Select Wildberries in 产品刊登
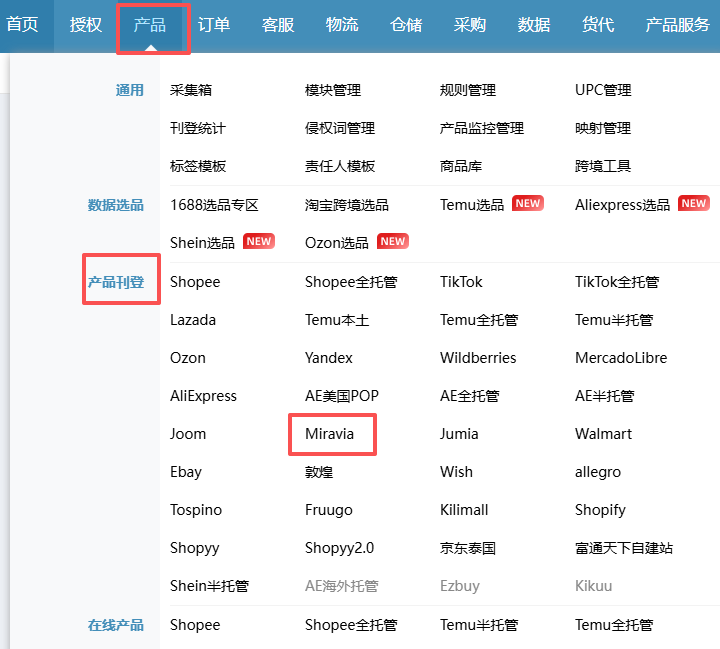 478,358
